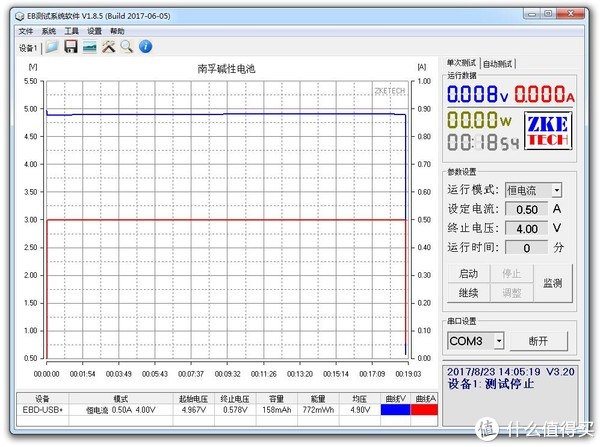Open the 系统 menu
Viewport: 600px width, 447px height.
pos(49,31)
